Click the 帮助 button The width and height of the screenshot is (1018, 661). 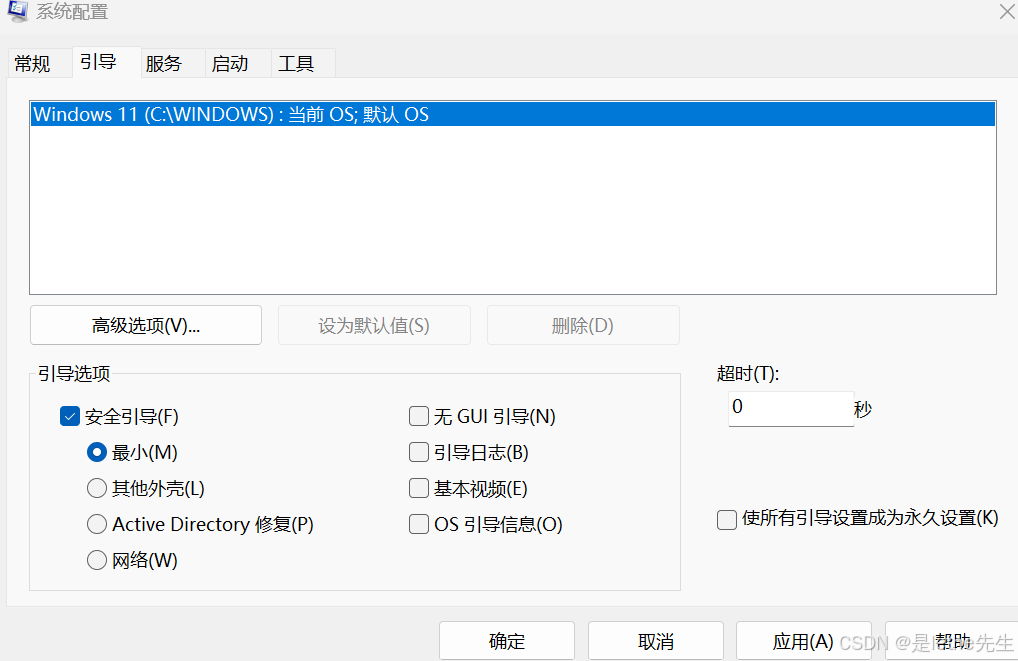[952, 642]
